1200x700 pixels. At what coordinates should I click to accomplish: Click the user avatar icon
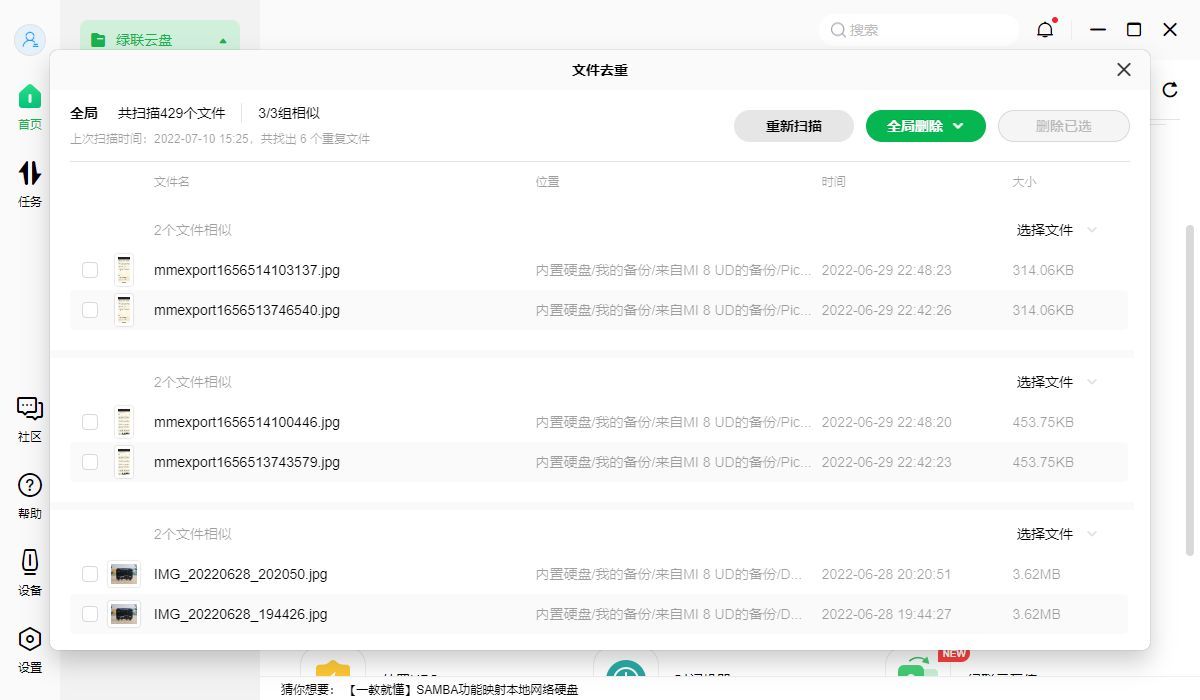point(29,40)
